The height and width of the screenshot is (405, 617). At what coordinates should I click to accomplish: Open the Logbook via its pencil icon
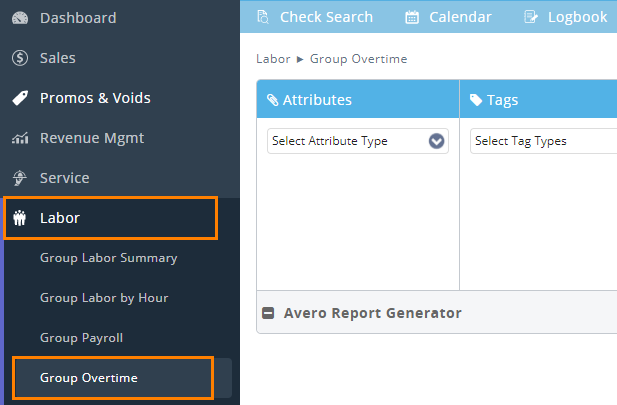[x=529, y=17]
